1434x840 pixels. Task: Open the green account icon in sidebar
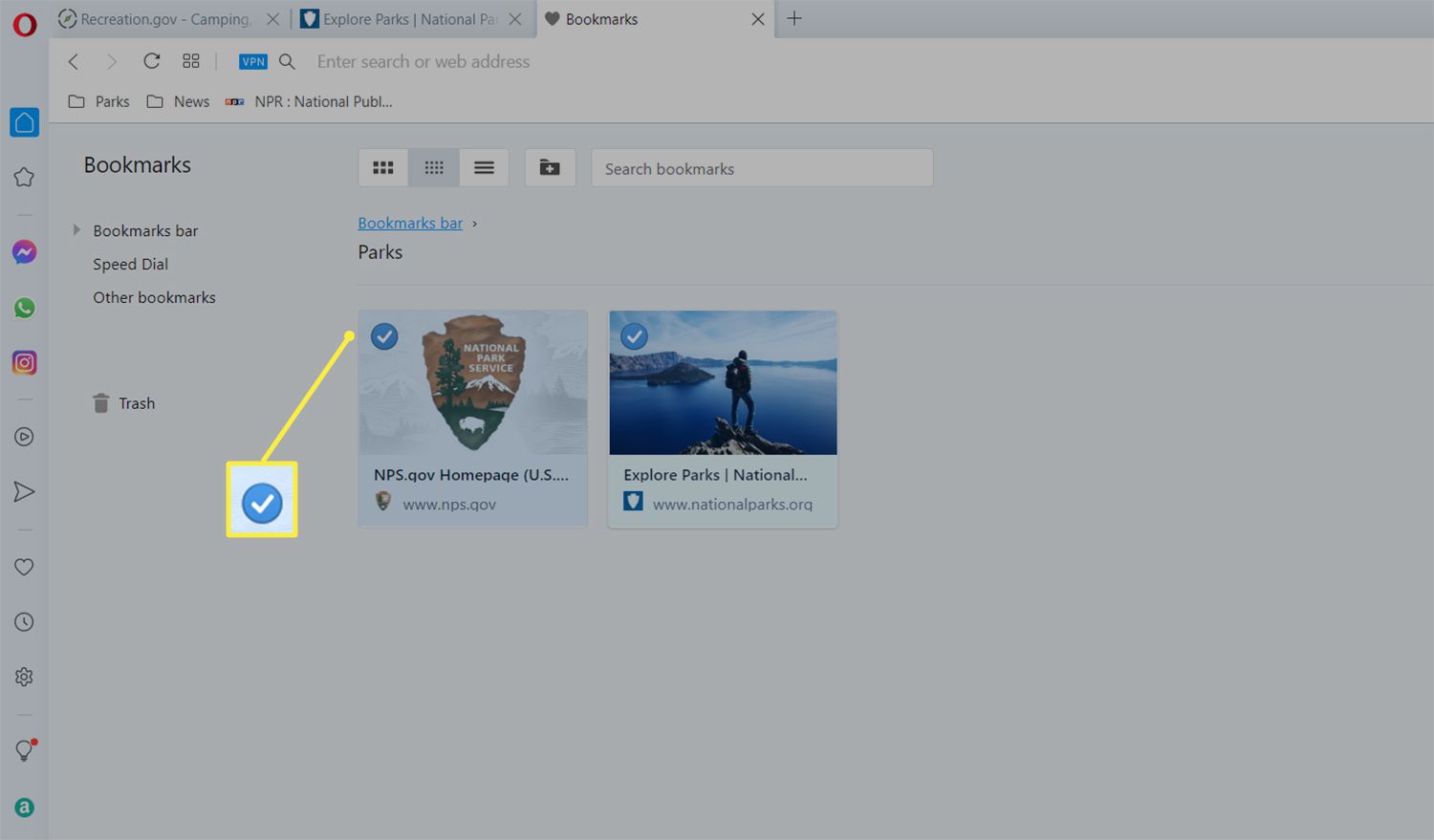[24, 808]
